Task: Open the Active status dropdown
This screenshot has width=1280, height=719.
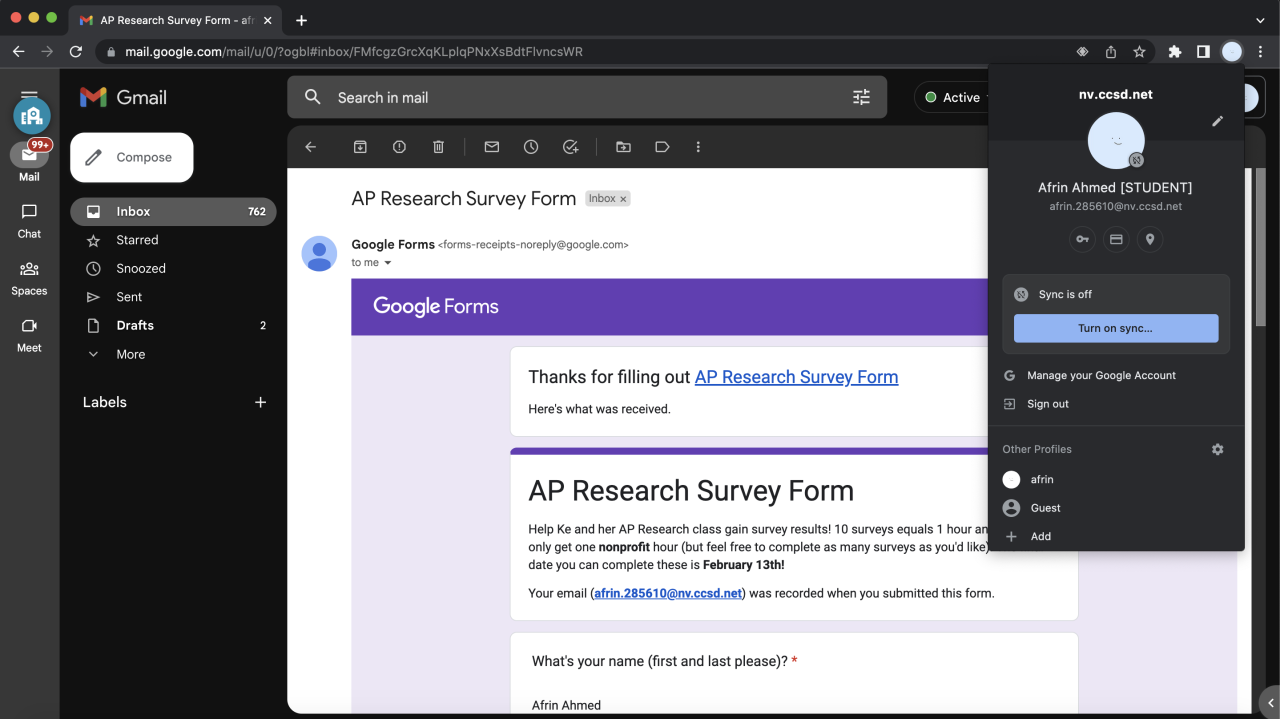Action: (955, 97)
